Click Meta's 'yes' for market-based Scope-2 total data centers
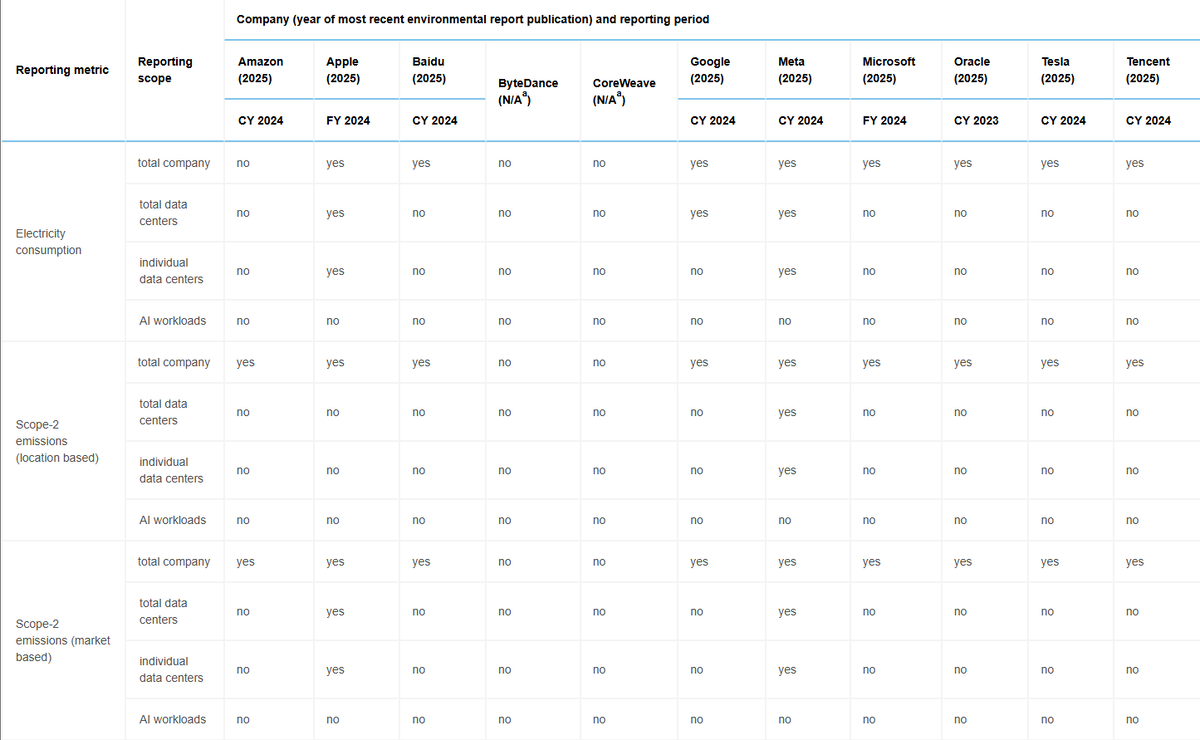 tap(787, 612)
